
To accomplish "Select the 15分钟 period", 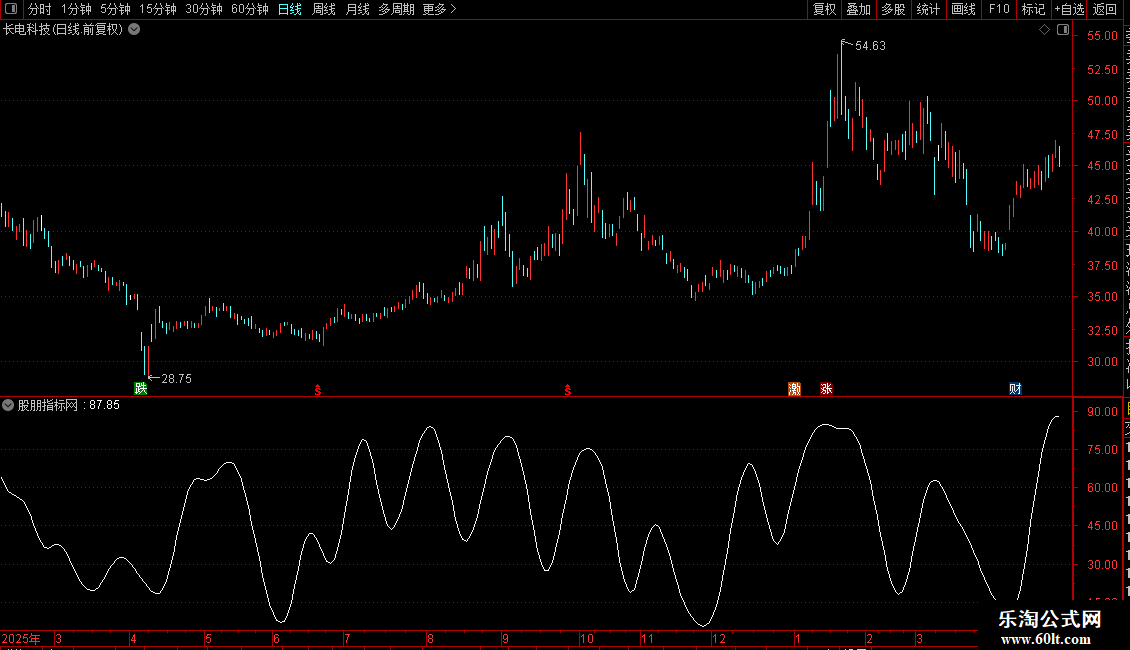I will [157, 9].
